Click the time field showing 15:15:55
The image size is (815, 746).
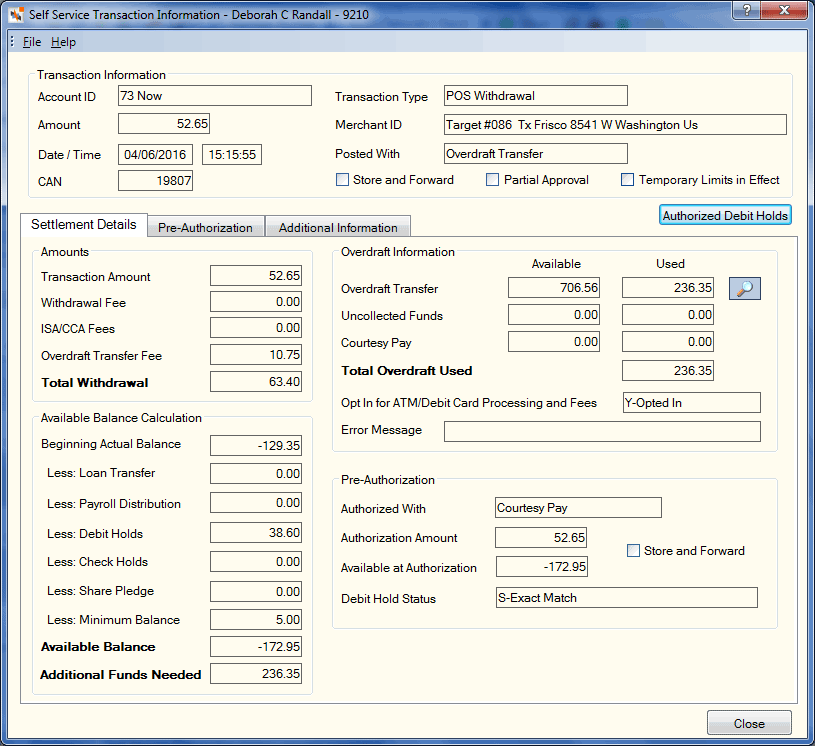pos(232,154)
